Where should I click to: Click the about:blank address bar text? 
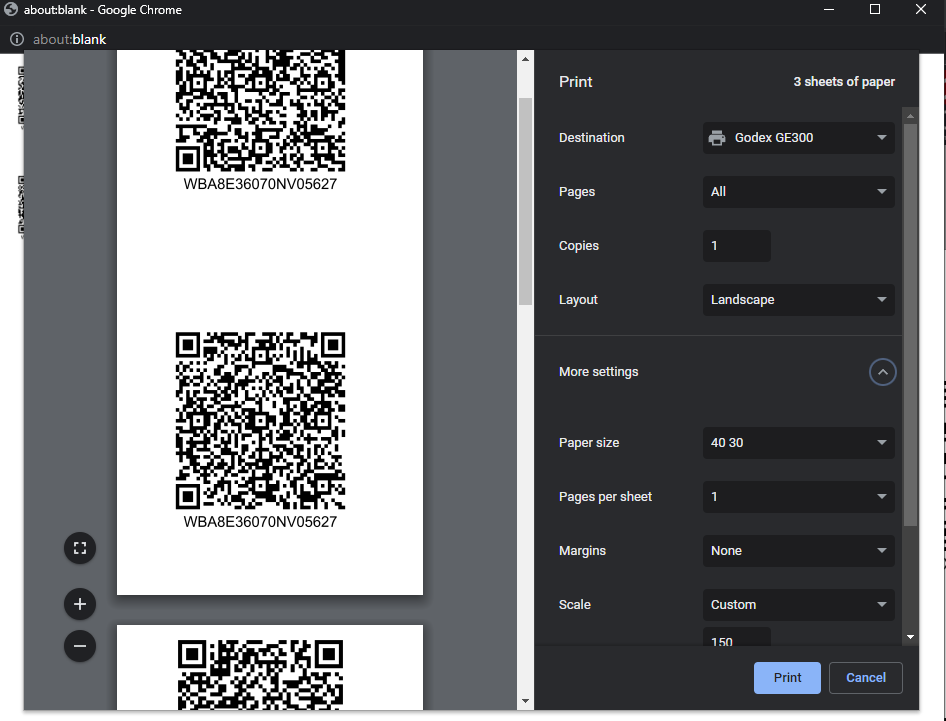pyautogui.click(x=69, y=39)
